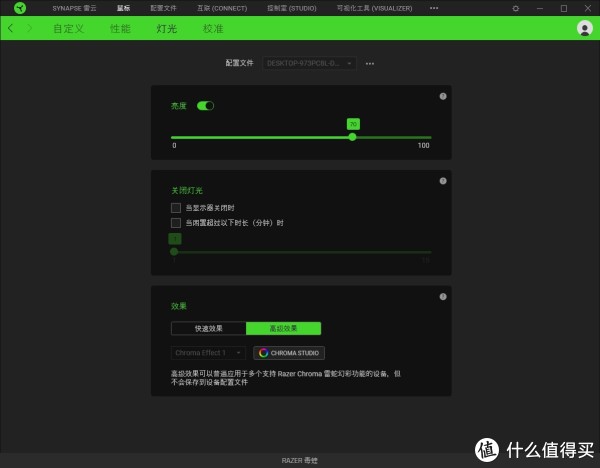The height and width of the screenshot is (468, 600).
Task: Open the user account avatar
Action: 585,28
